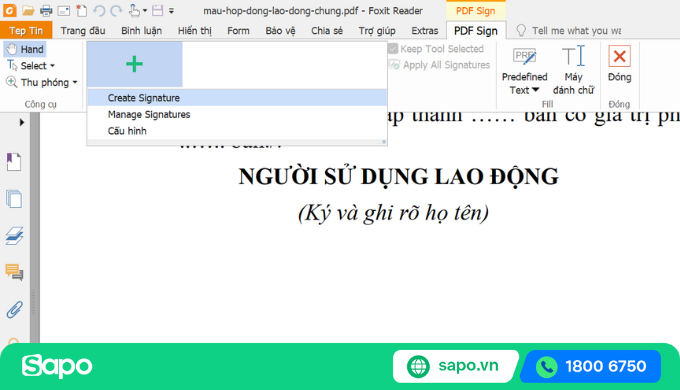Open the Attachments paperclip panel icon
680x390 pixels.
(14, 310)
